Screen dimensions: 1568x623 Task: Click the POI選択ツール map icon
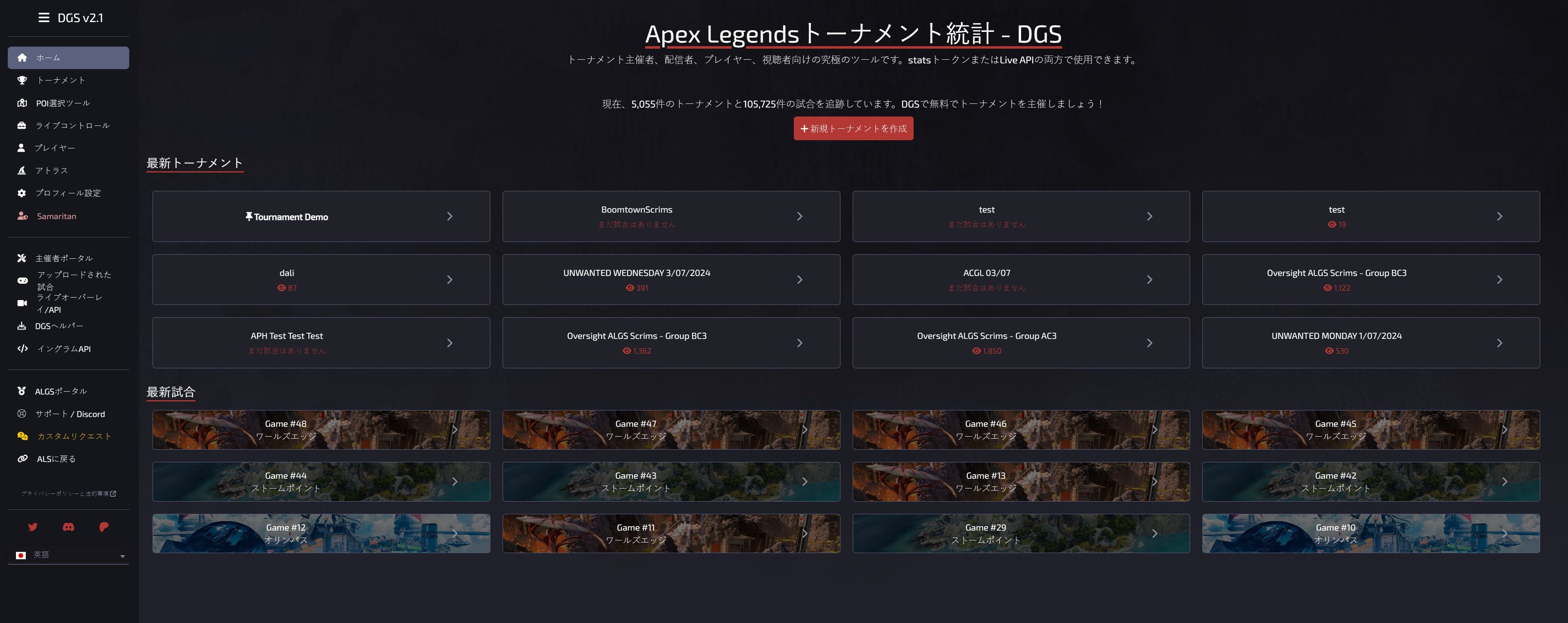[x=22, y=103]
